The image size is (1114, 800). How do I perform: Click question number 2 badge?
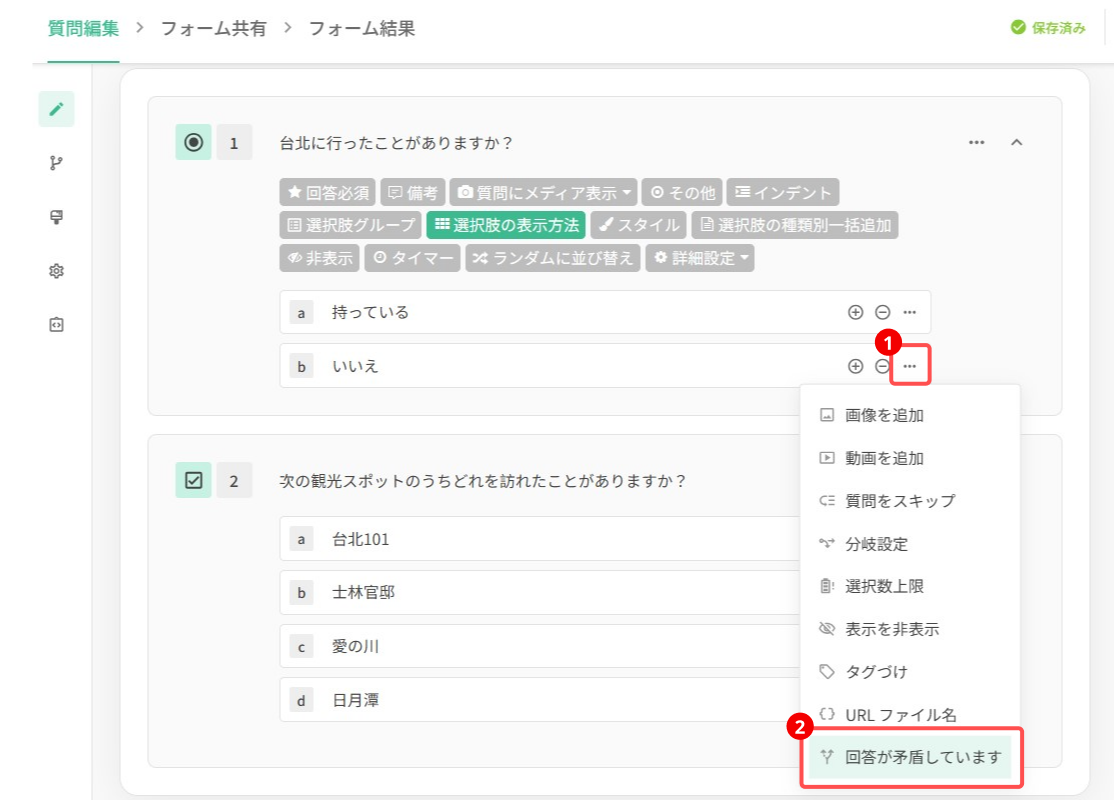234,481
